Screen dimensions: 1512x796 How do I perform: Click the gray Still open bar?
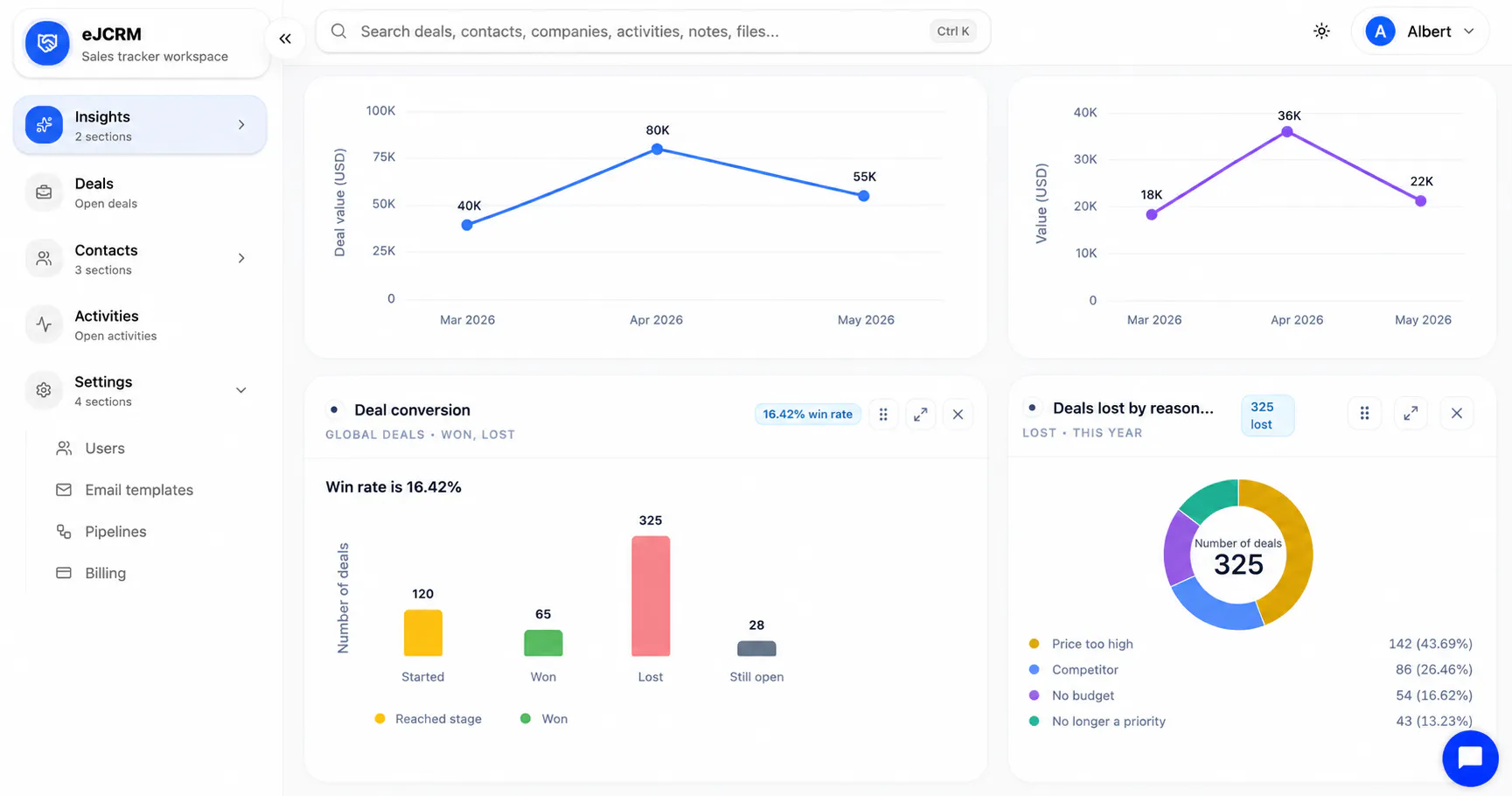tap(756, 648)
